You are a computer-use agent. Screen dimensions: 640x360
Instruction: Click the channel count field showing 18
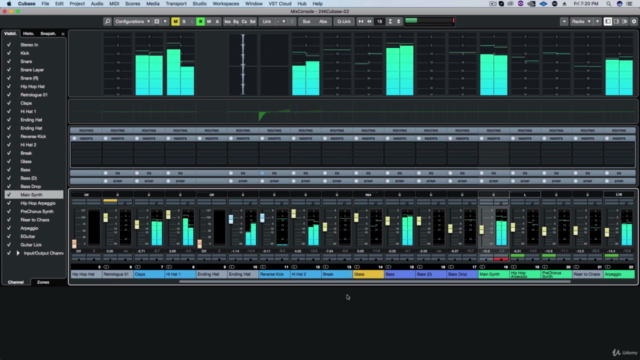coord(379,22)
